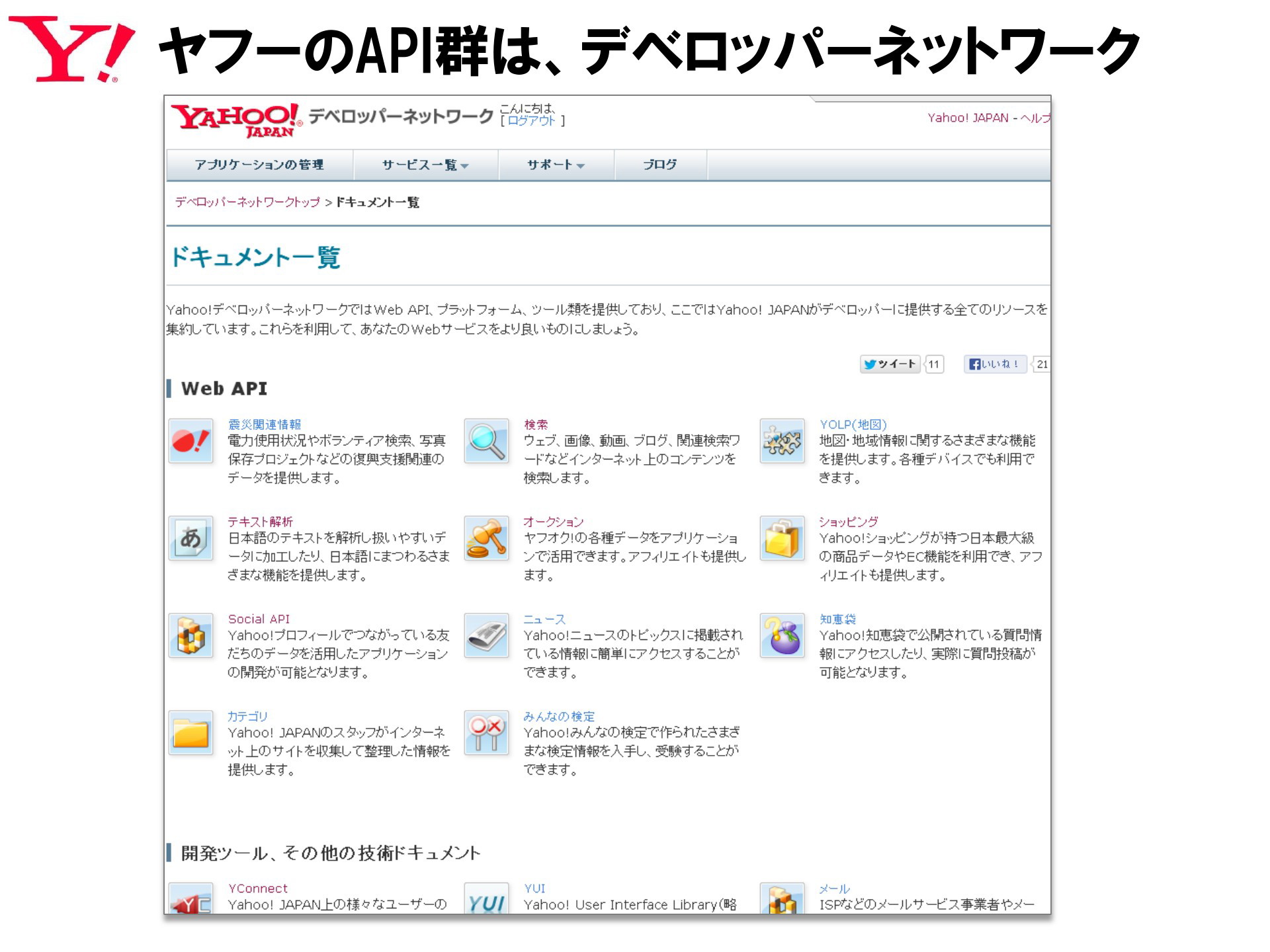Open the テキスト解析 link
Screen dimensions: 1270x952
coord(260,522)
